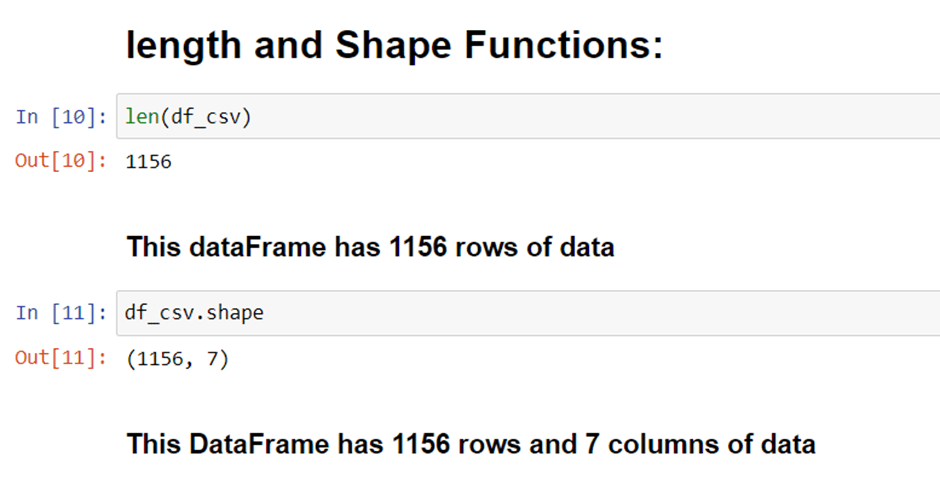Click "1156" in the first bold markdown sentence
Viewport: 940px width, 491px height.
tap(418, 246)
